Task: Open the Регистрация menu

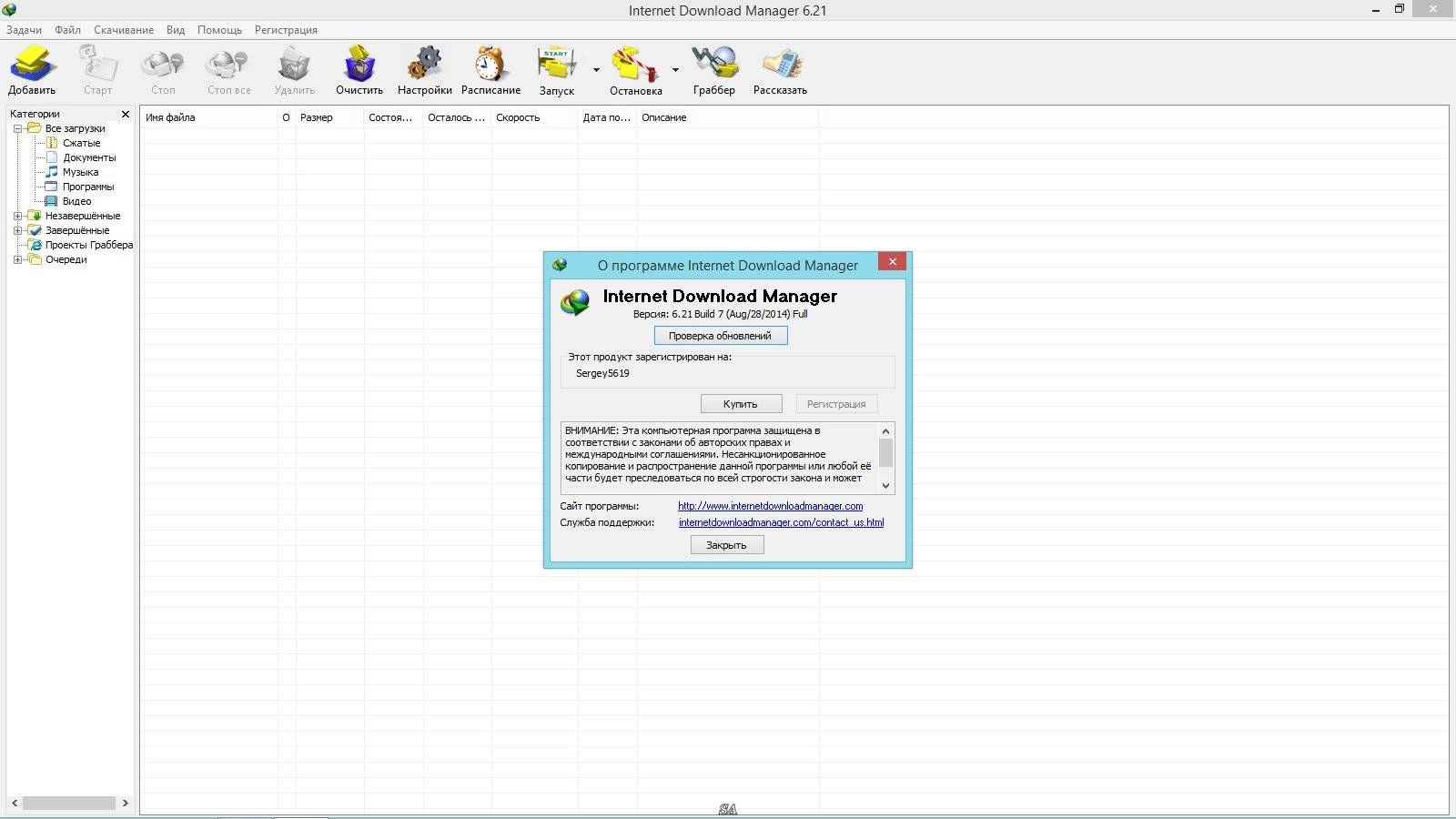Action: [x=286, y=30]
